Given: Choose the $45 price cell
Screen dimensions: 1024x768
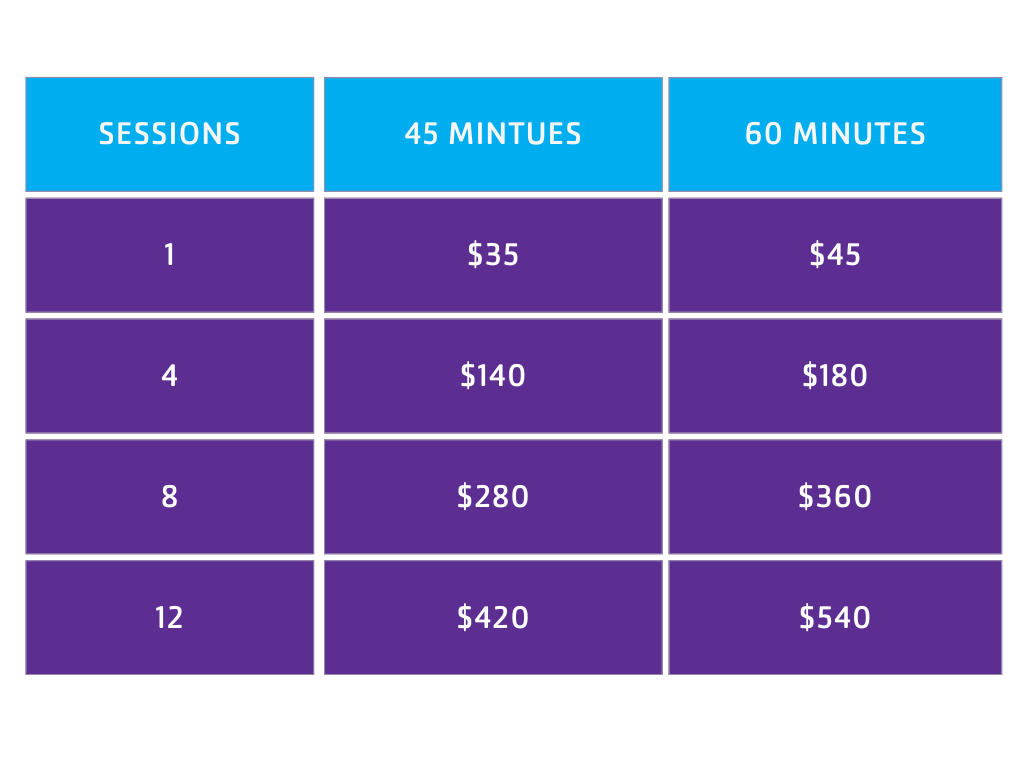Looking at the screenshot, I should [835, 255].
